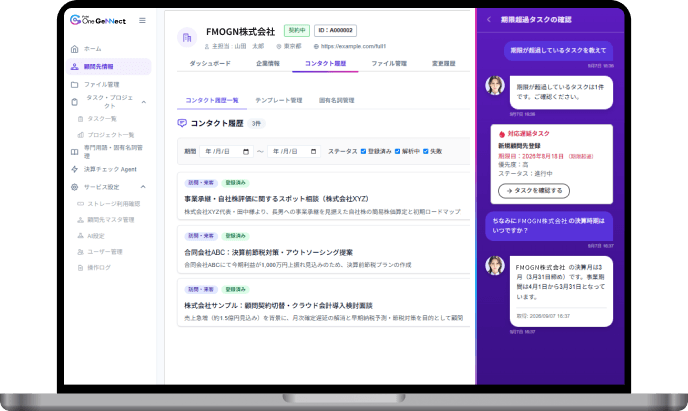Click the ストレージ利用確認 storage icon
Screen dimensions: 688x411
click(80, 204)
